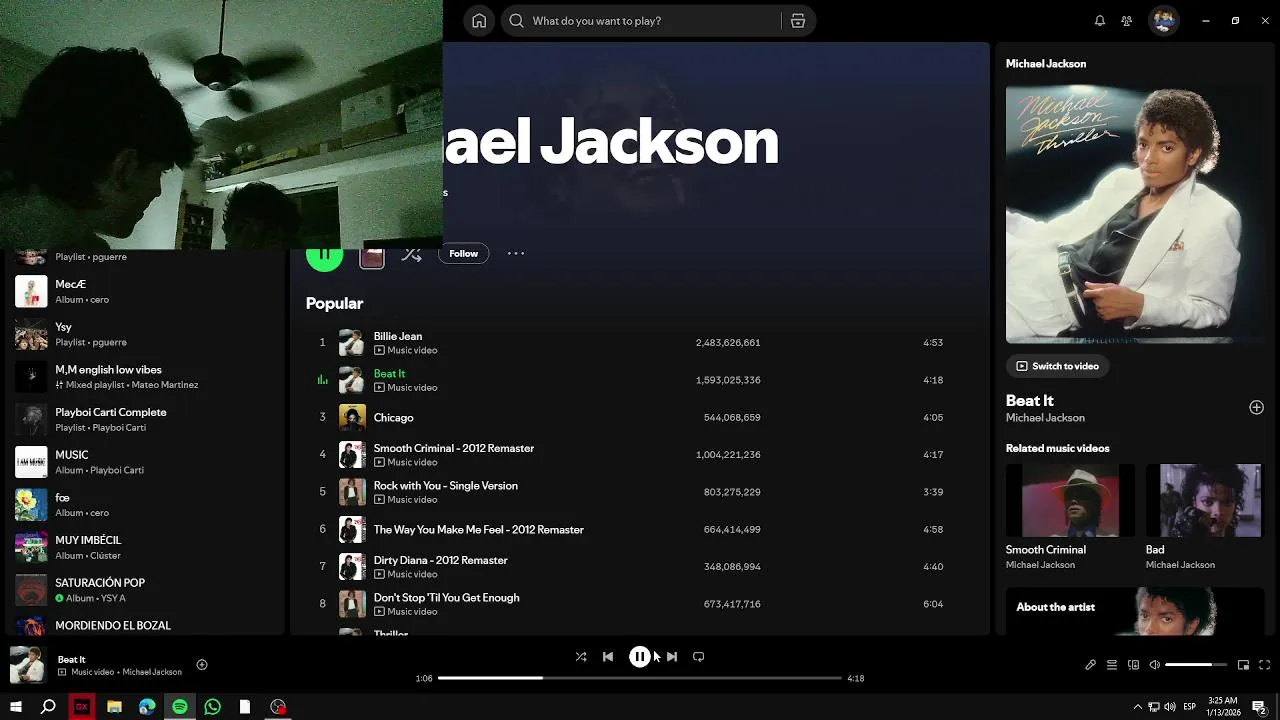Skip to next track
Screen dimensions: 1280x720
click(x=672, y=657)
